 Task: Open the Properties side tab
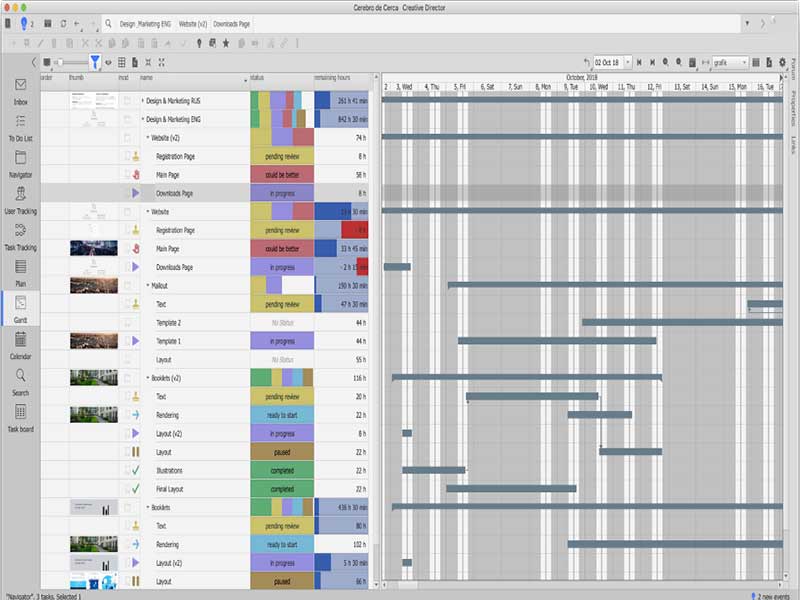pos(793,108)
